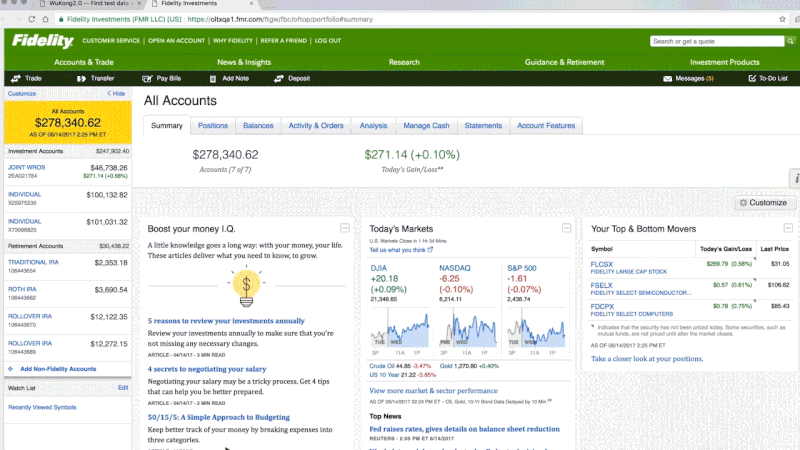The height and width of the screenshot is (450, 800).
Task: Bookmark the page with the star icon
Action: coord(782,19)
